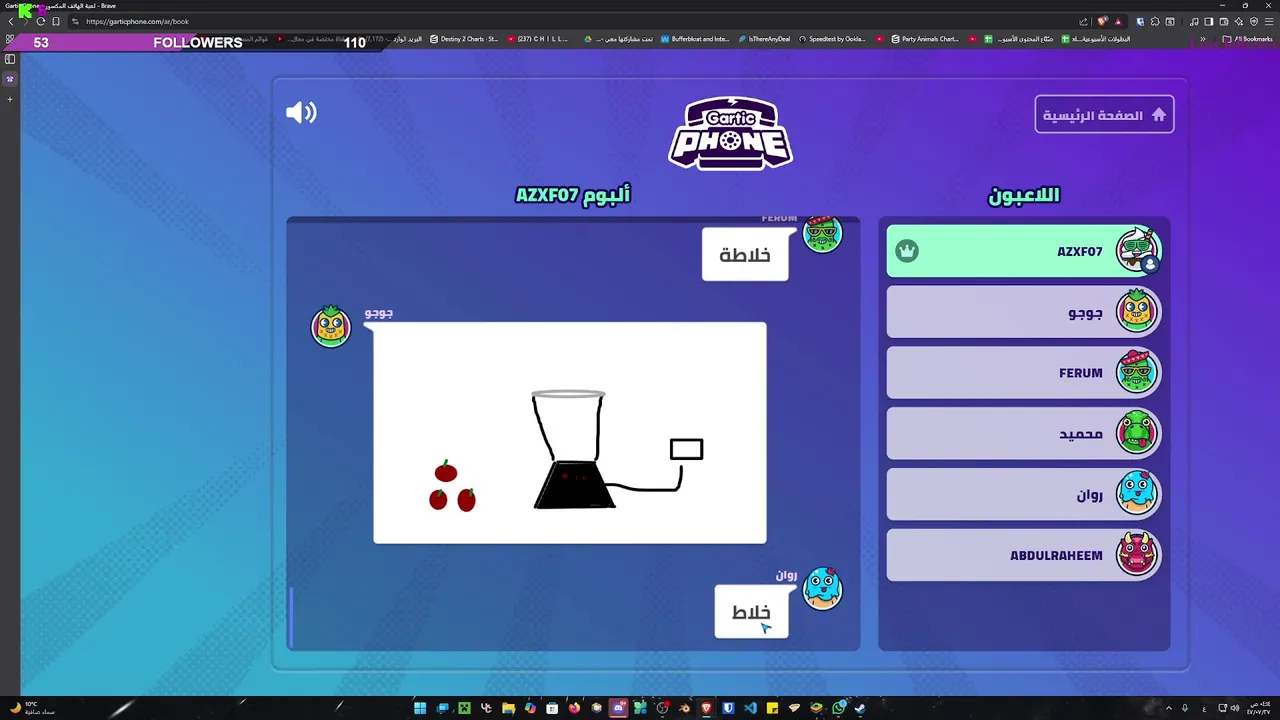Viewport: 1280px width, 720px height.
Task: Toggle the browser sidebar panel icon
Action: [1209, 22]
